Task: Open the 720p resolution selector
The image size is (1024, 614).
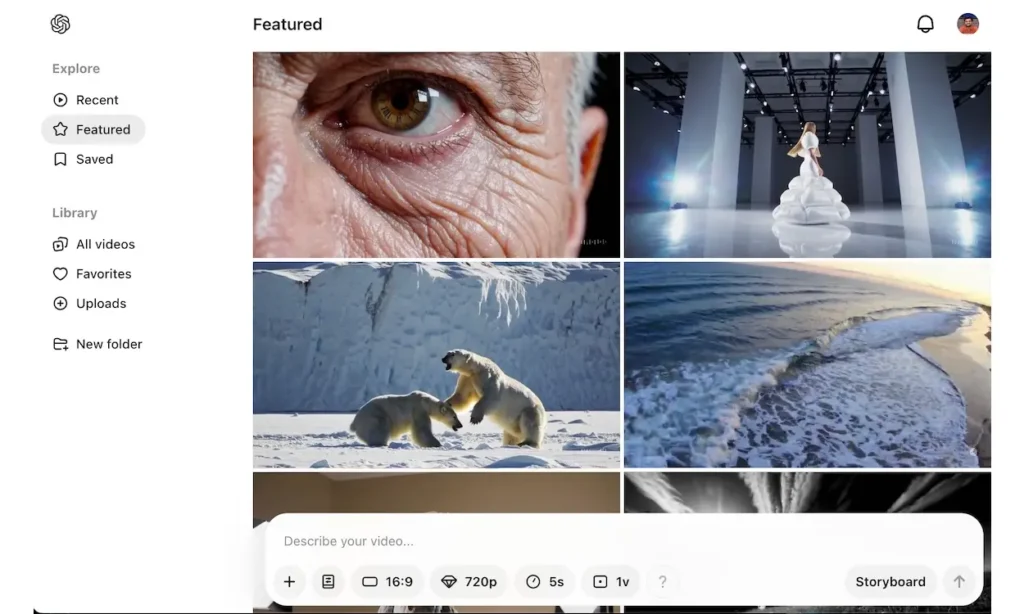Action: tap(468, 581)
